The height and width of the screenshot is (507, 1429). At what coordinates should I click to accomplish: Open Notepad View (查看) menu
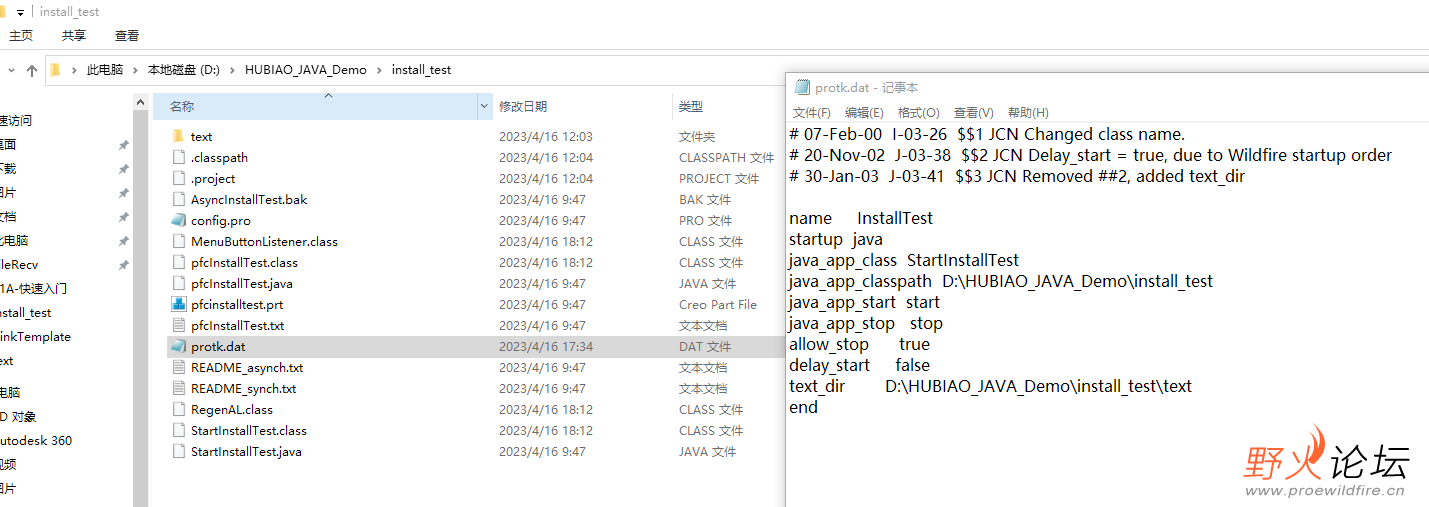(973, 113)
